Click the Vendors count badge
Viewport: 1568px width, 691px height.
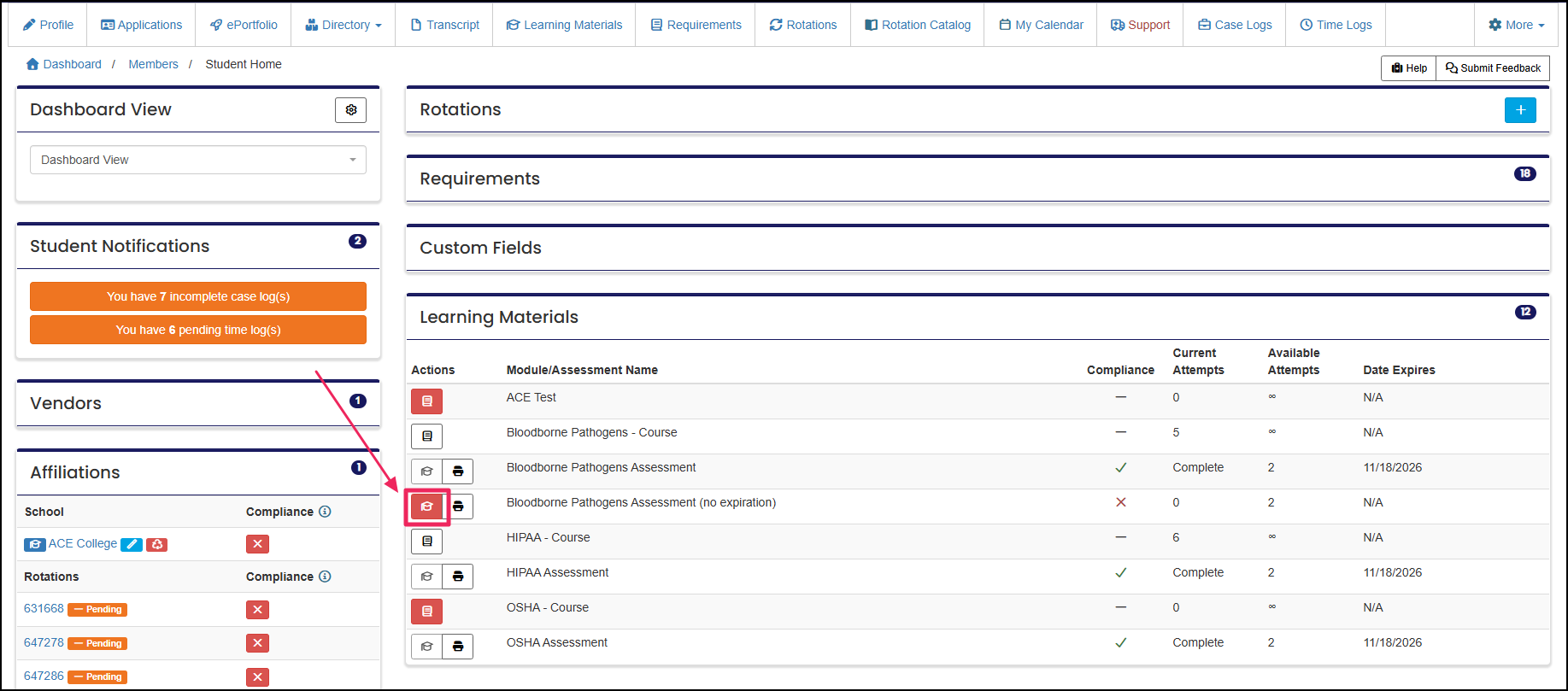pyautogui.click(x=358, y=401)
